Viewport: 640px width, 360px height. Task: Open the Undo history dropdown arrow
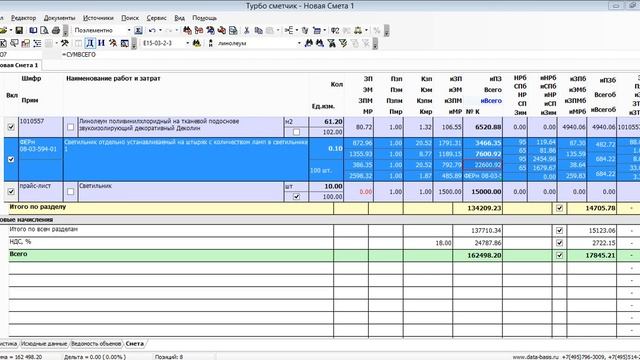[160, 30]
